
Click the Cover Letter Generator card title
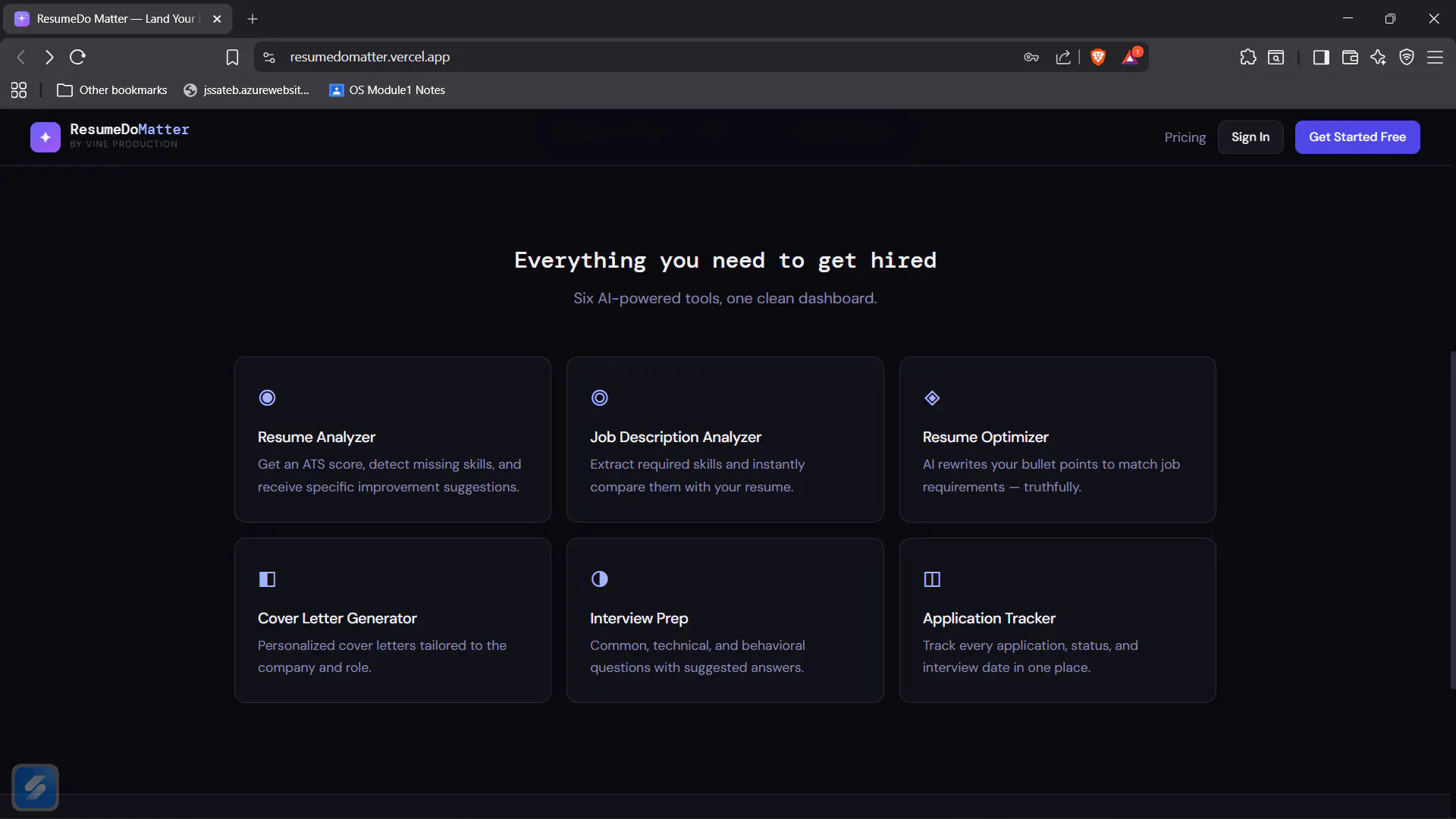(337, 619)
